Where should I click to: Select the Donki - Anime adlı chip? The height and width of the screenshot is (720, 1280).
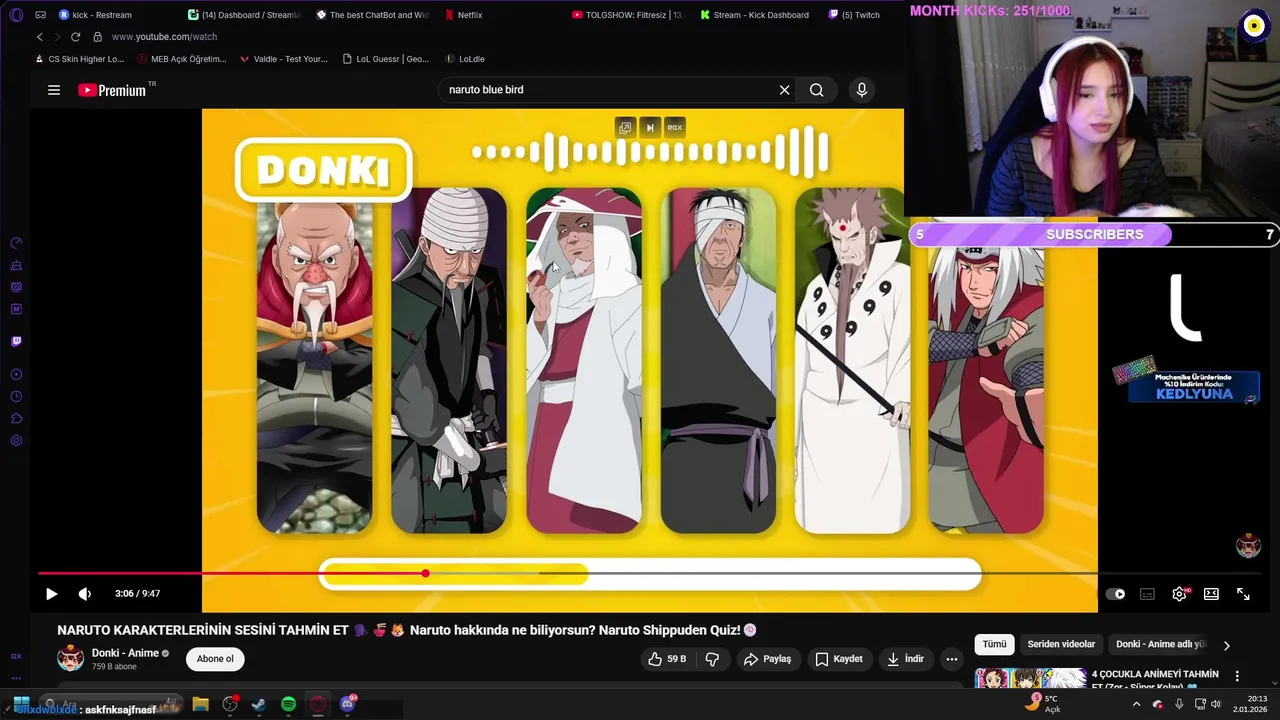coord(1161,645)
